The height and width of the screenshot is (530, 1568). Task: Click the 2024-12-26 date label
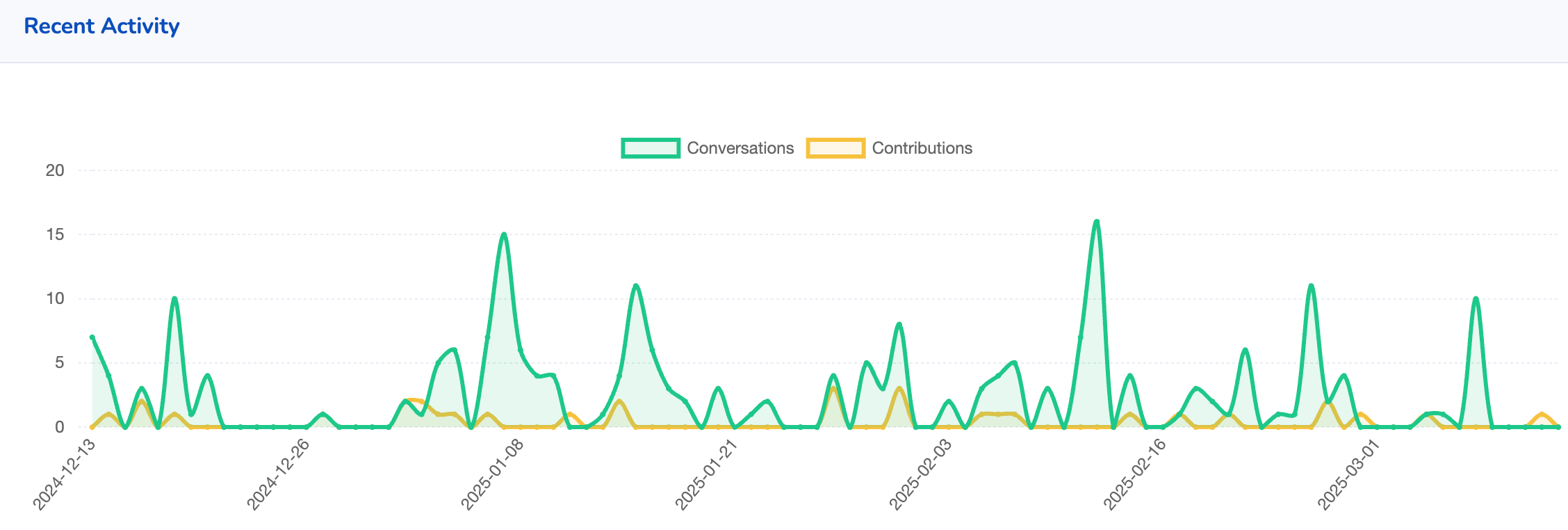(x=279, y=474)
